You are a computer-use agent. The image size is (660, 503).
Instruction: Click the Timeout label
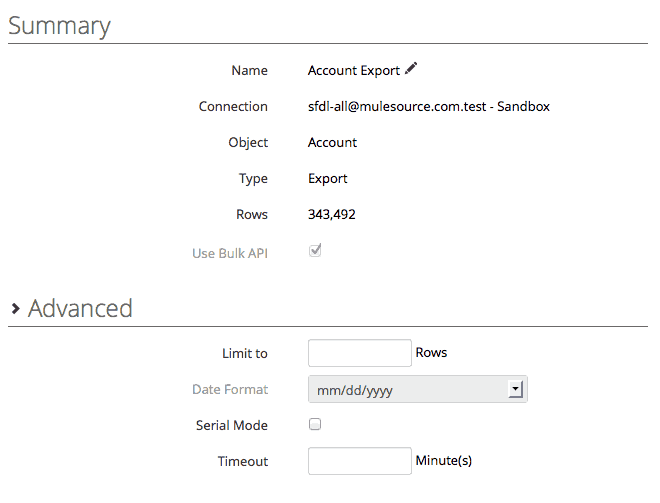(x=242, y=461)
